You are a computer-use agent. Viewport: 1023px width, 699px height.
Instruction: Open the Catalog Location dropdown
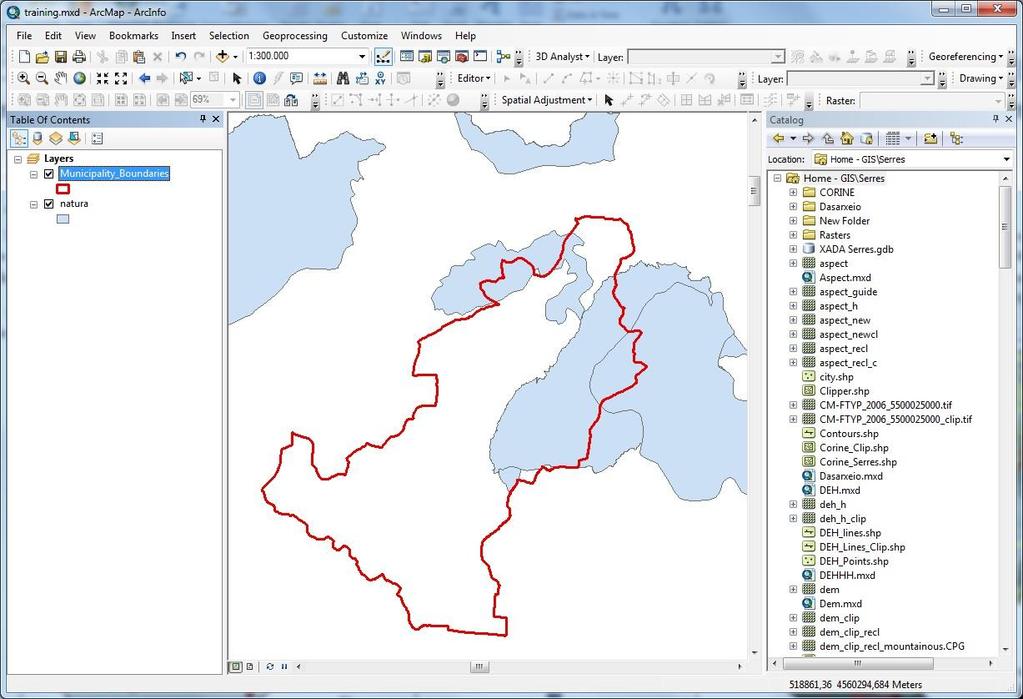[1007, 159]
